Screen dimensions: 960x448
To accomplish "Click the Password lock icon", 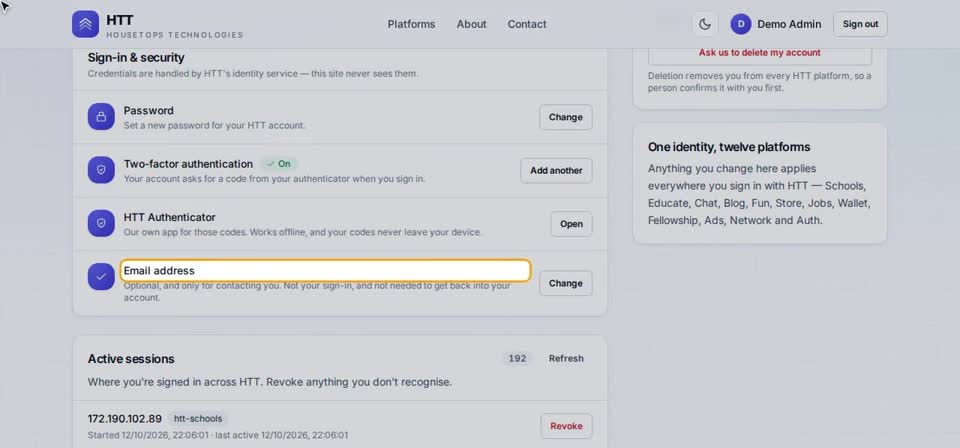I will [101, 116].
